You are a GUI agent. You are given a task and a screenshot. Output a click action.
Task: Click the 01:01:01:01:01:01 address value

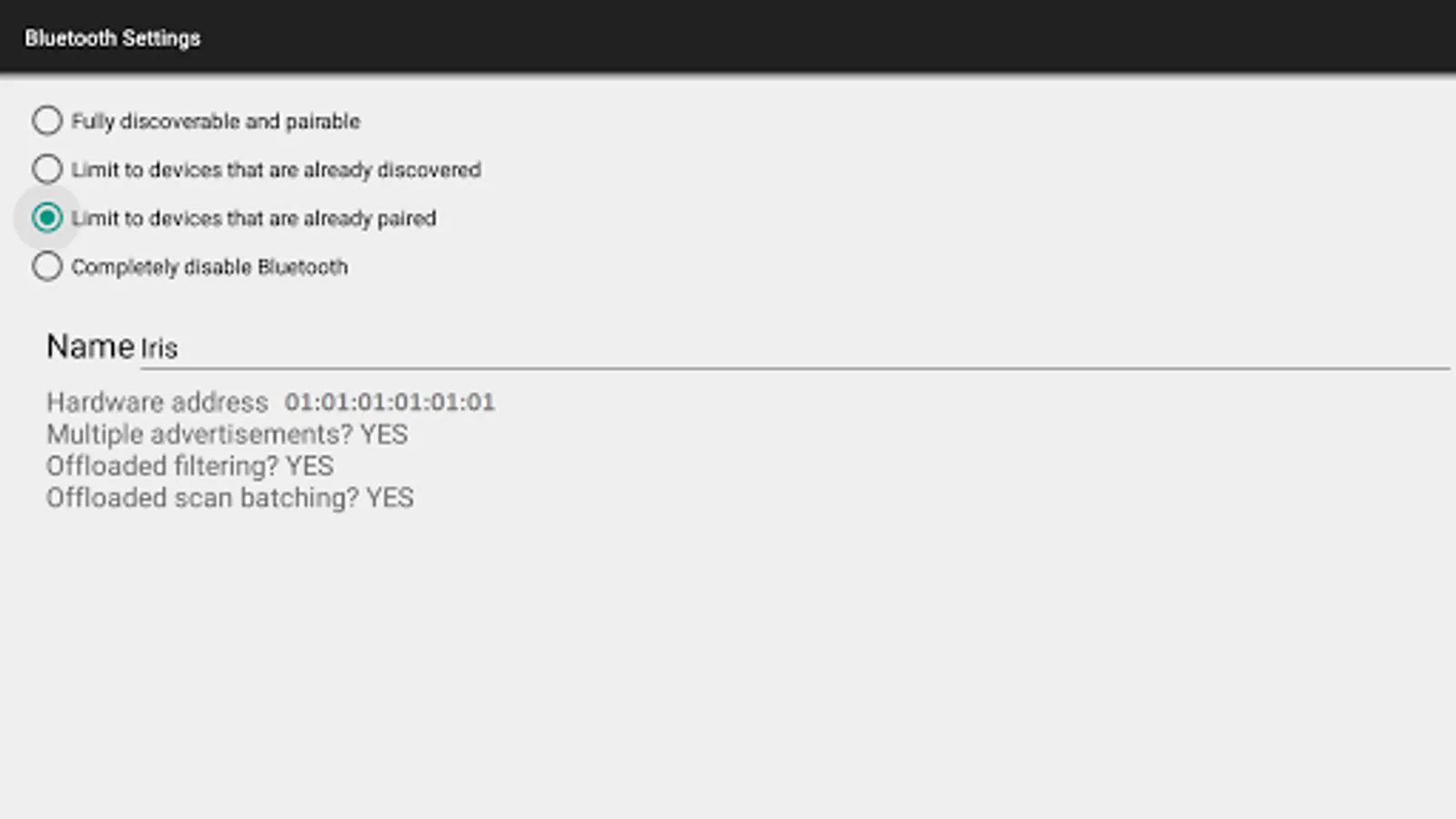click(x=389, y=402)
